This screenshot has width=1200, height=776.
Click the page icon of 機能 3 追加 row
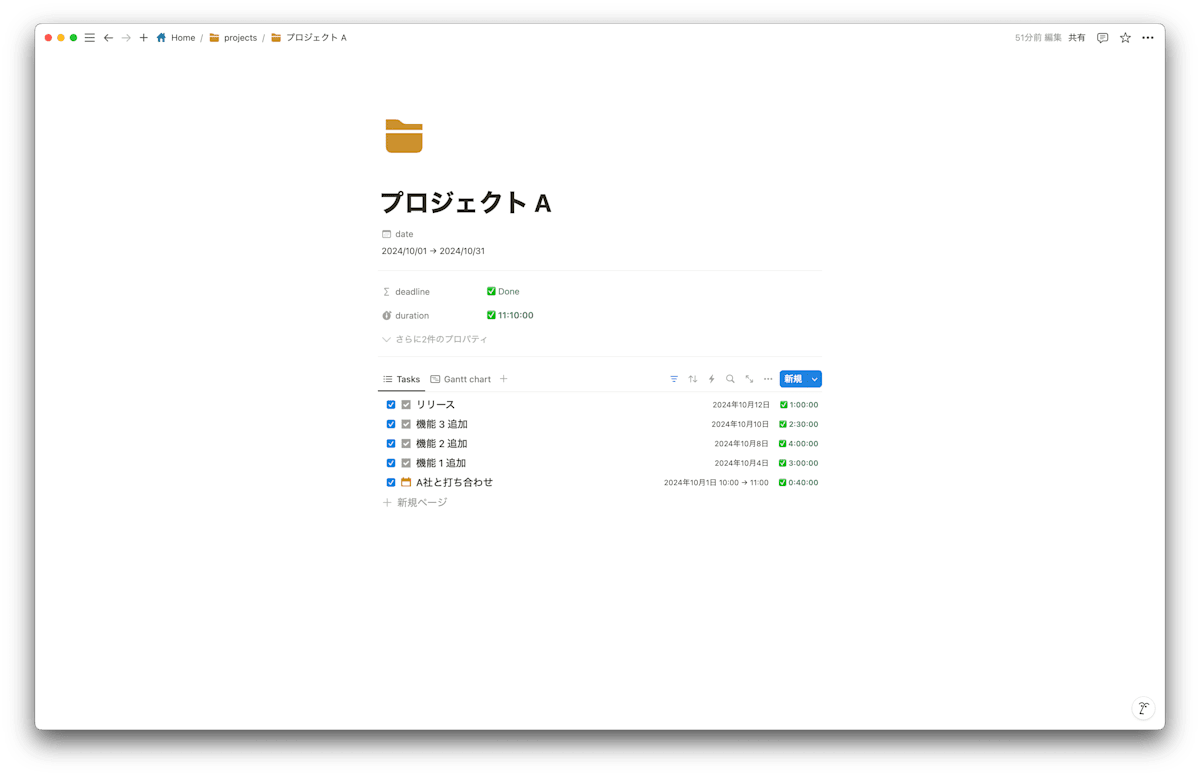coord(406,424)
